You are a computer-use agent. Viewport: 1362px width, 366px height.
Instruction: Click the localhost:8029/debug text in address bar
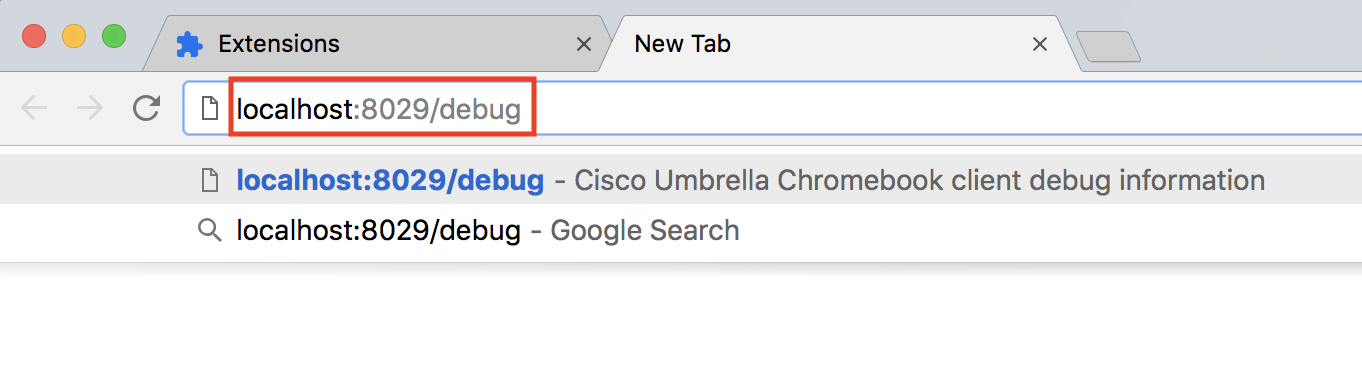click(x=379, y=109)
